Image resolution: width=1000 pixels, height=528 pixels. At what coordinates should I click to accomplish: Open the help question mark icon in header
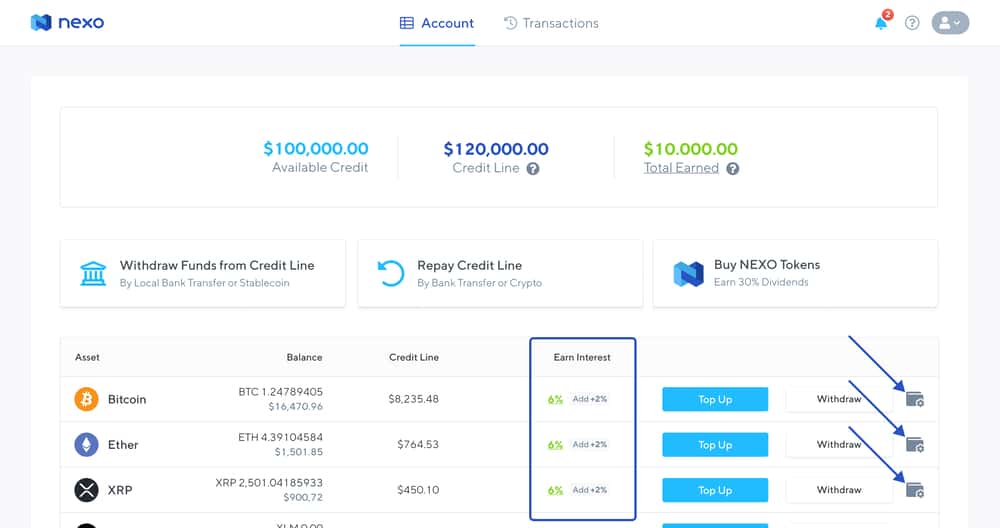(x=912, y=23)
